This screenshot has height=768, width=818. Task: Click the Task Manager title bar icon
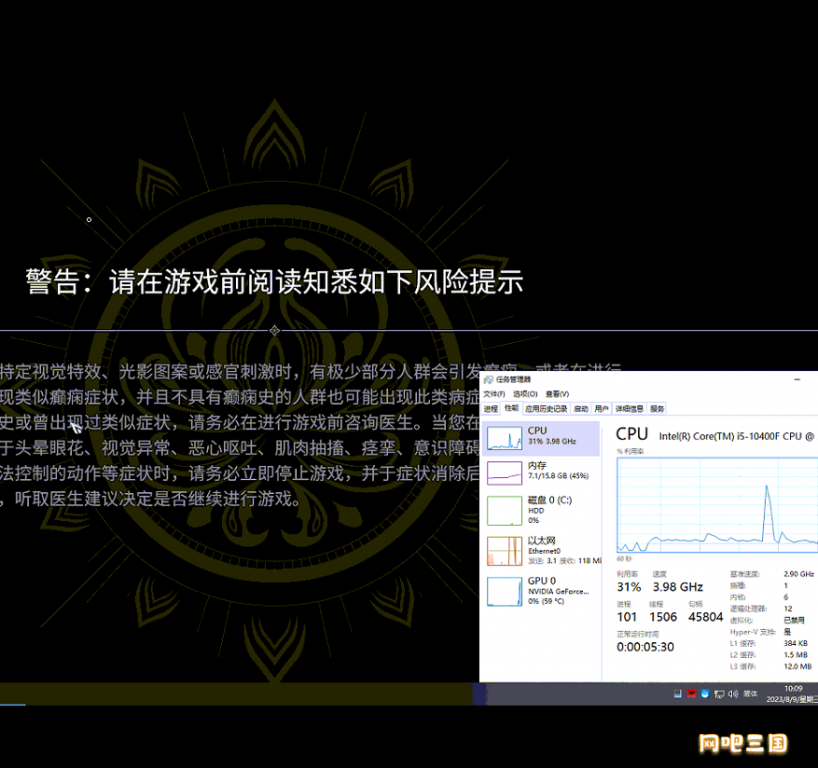tap(488, 379)
